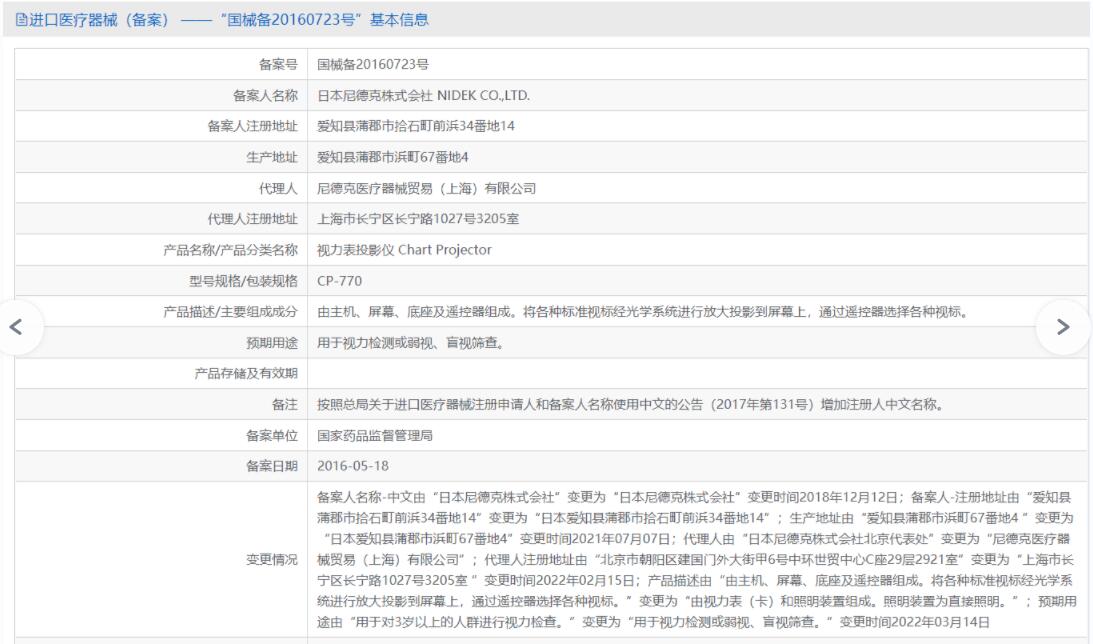Select description starting 由主机、屏幕、底座及遥控器组成
The width and height of the screenshot is (1093, 644).
[x=643, y=312]
